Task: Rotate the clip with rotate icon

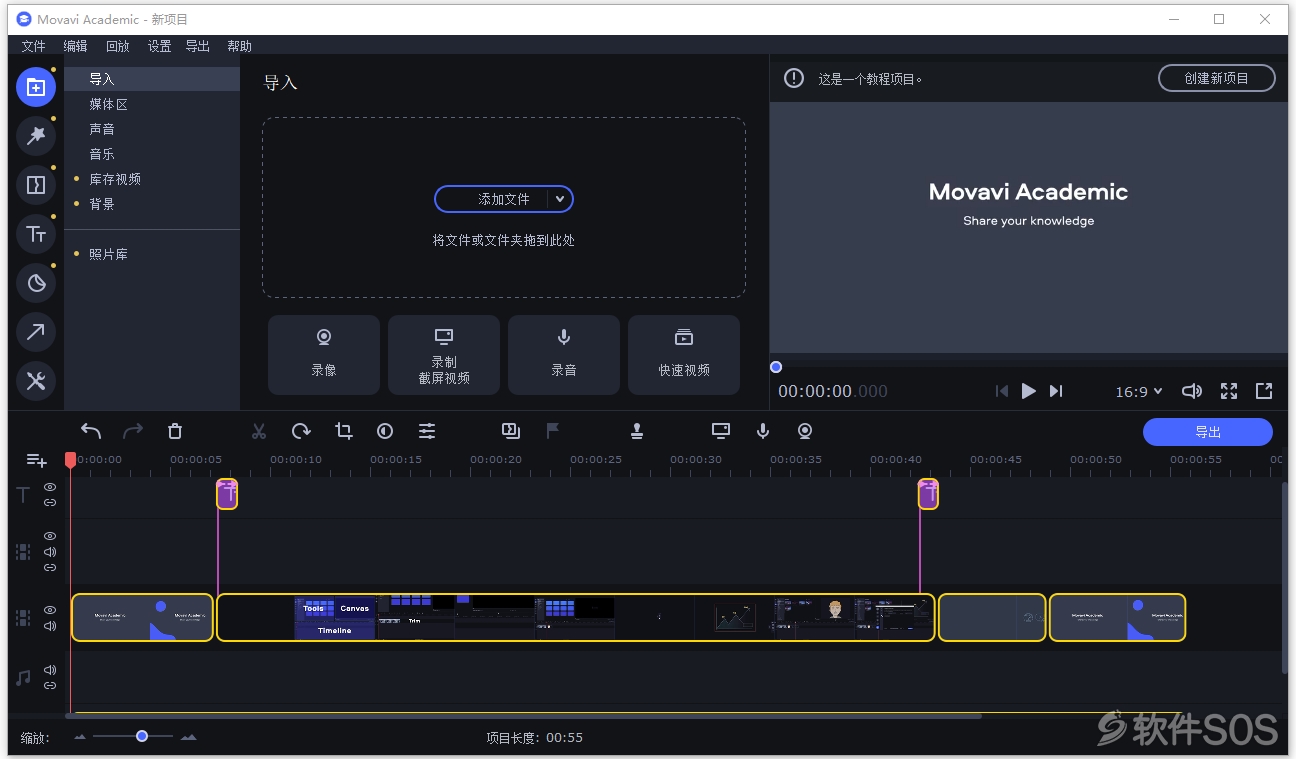Action: coord(301,431)
